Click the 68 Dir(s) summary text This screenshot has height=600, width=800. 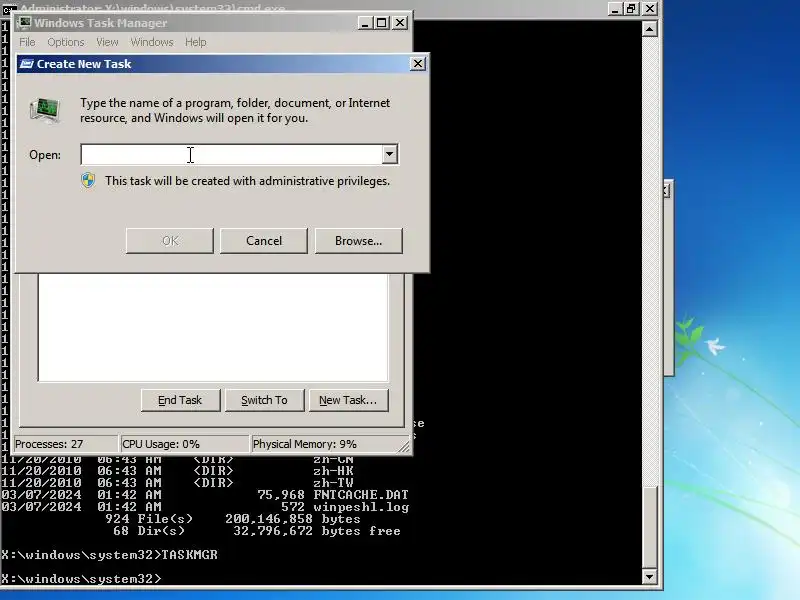point(149,531)
